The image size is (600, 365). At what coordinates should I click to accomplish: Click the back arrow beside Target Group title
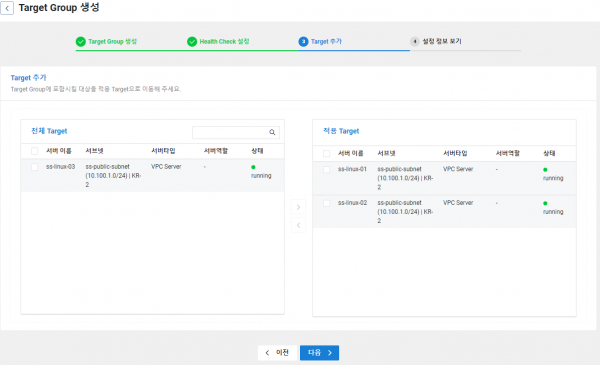[x=7, y=8]
